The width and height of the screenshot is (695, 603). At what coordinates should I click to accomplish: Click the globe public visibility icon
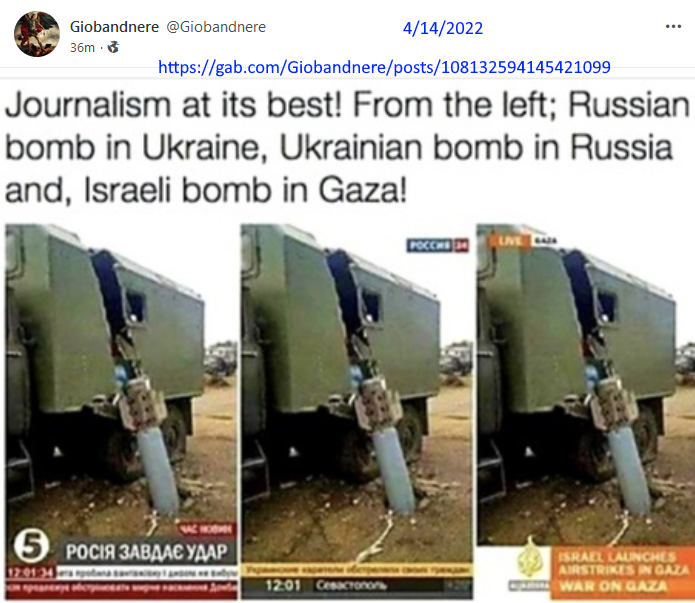[x=113, y=47]
